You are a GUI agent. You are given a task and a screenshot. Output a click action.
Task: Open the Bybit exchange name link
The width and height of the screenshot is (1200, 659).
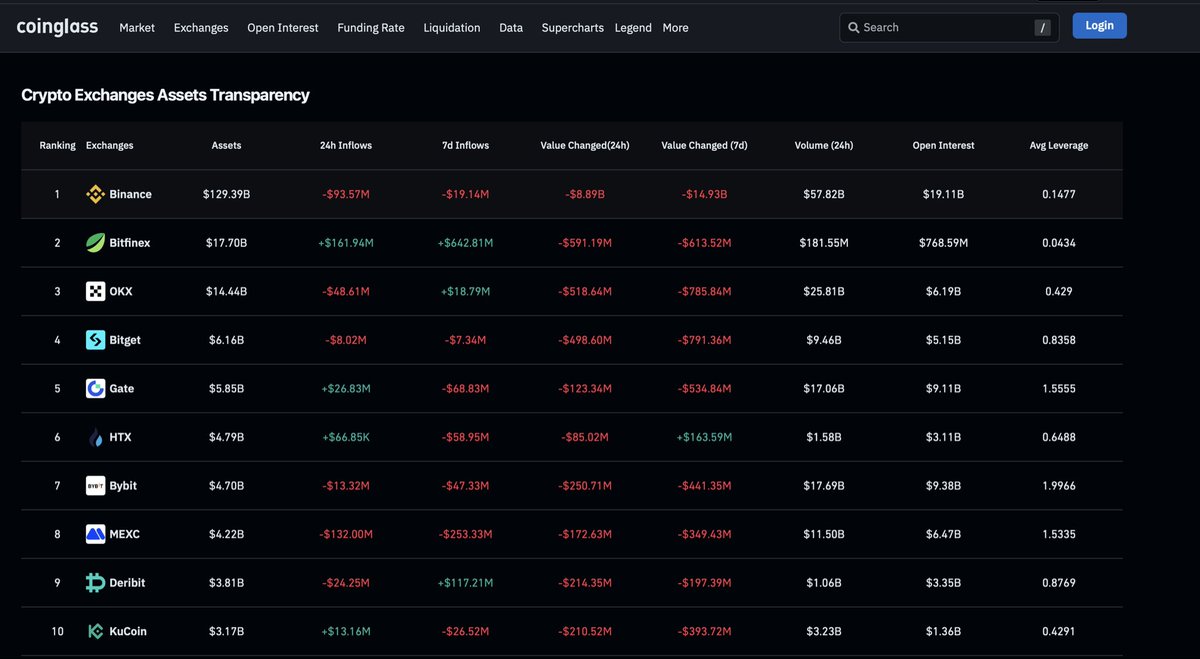click(x=124, y=486)
